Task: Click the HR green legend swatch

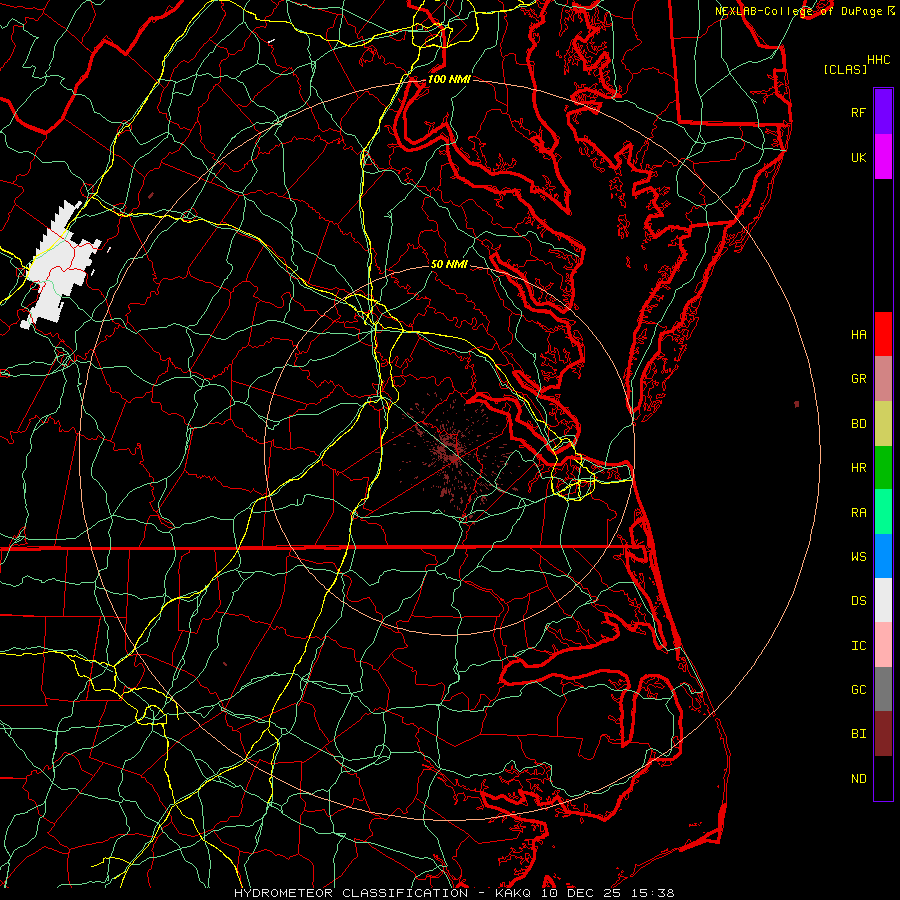Action: click(x=883, y=467)
